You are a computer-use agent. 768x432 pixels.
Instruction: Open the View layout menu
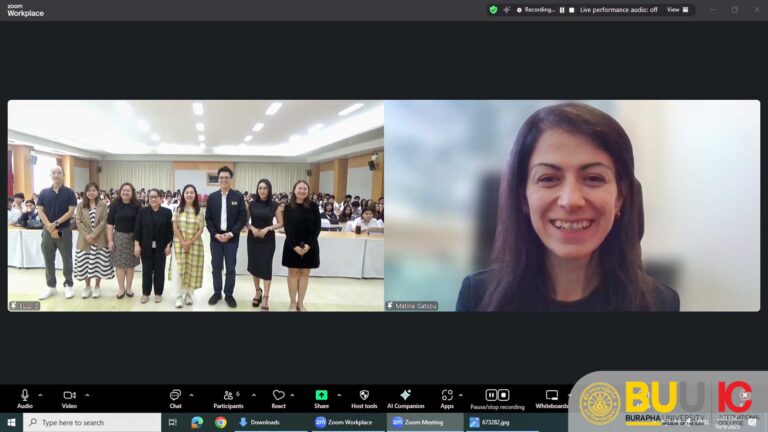click(677, 10)
